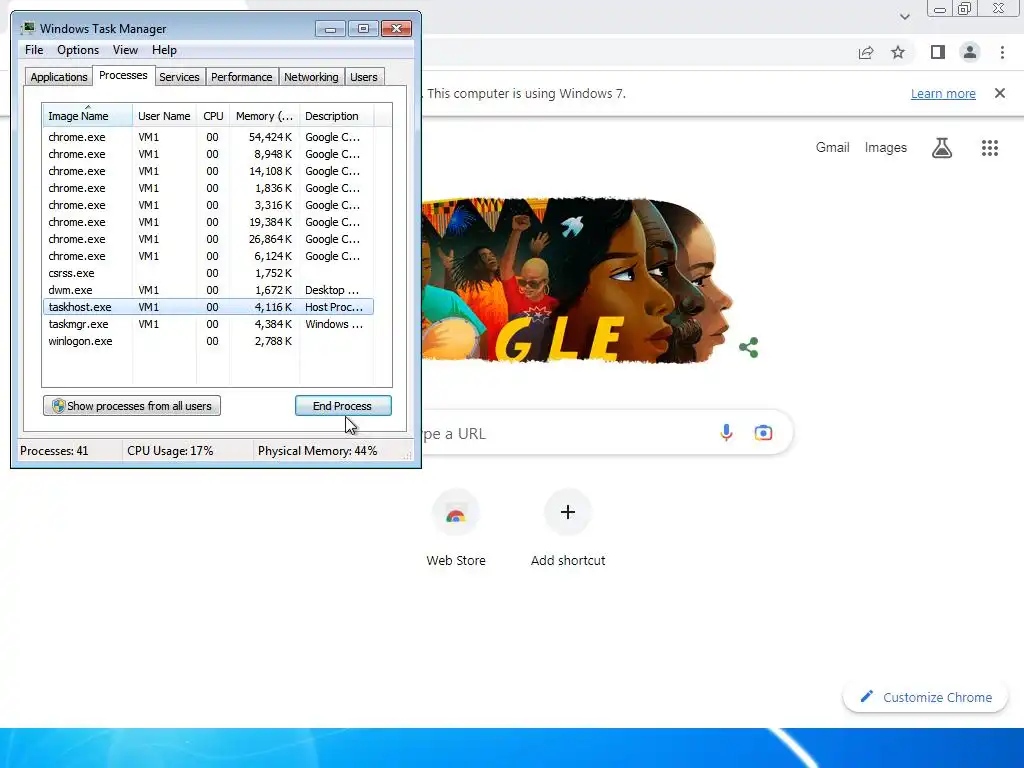Viewport: 1024px width, 768px height.
Task: Click Show processes from all users
Action: (x=132, y=406)
